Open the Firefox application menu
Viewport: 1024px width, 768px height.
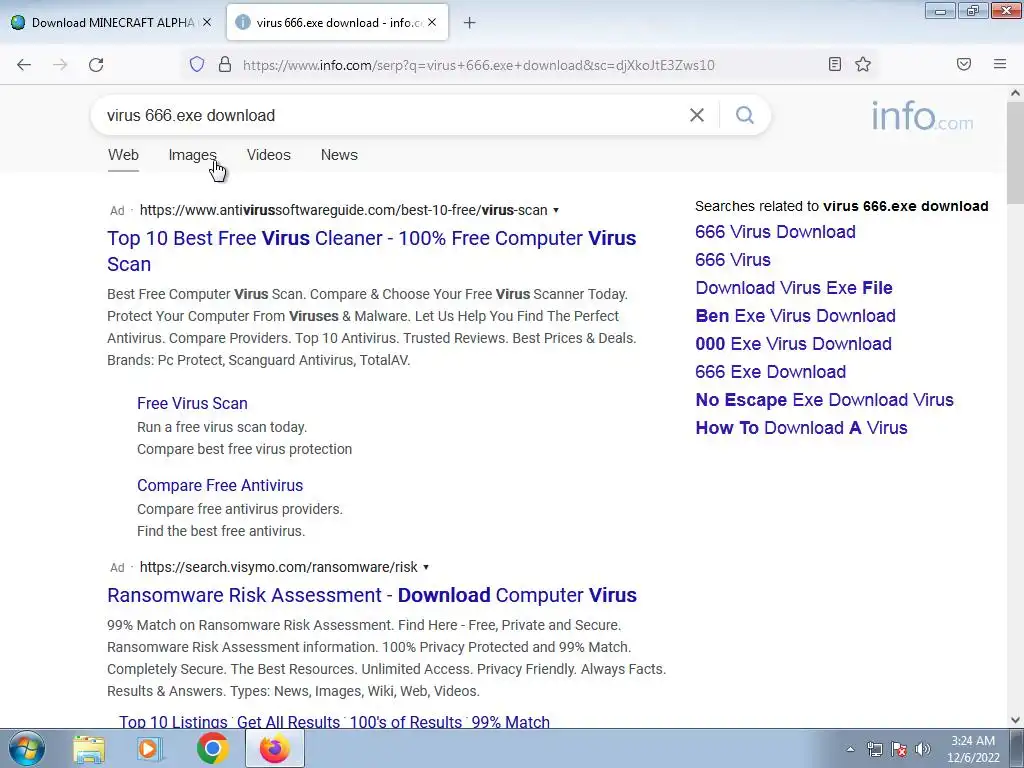[999, 64]
